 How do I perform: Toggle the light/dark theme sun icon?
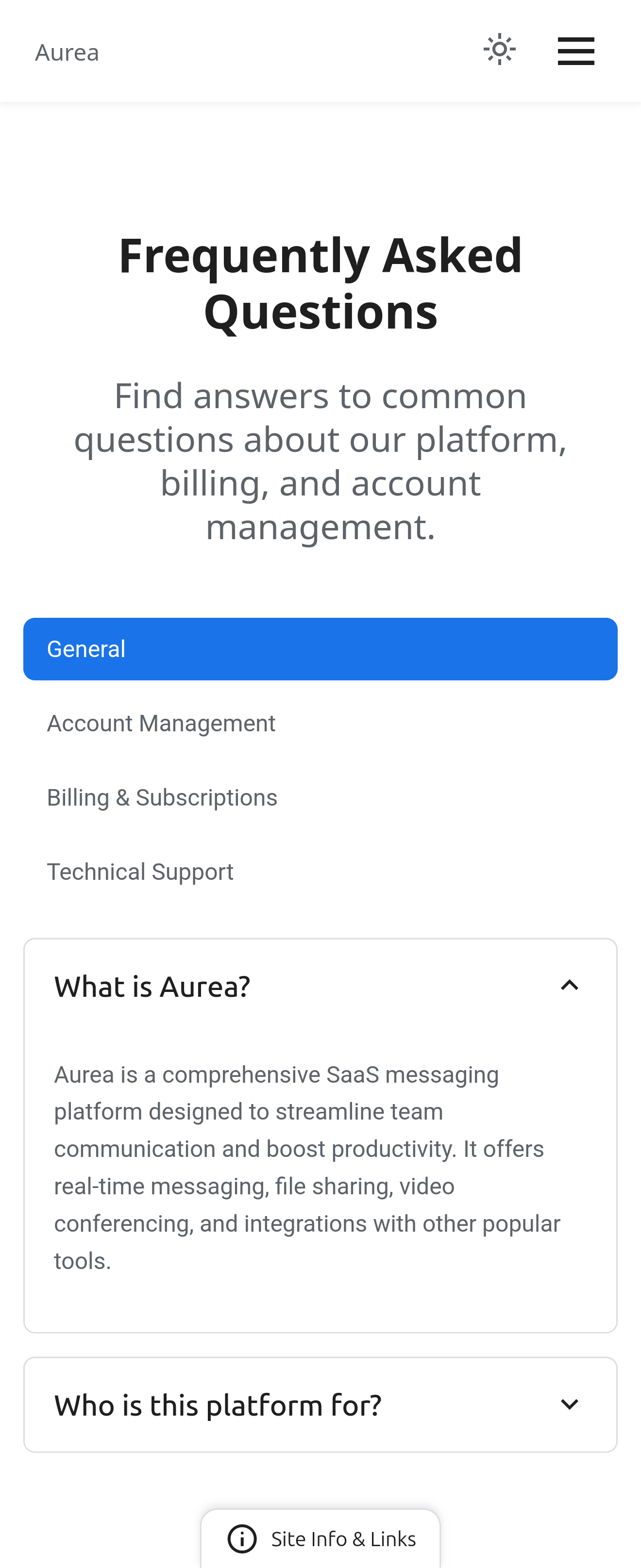click(x=500, y=50)
